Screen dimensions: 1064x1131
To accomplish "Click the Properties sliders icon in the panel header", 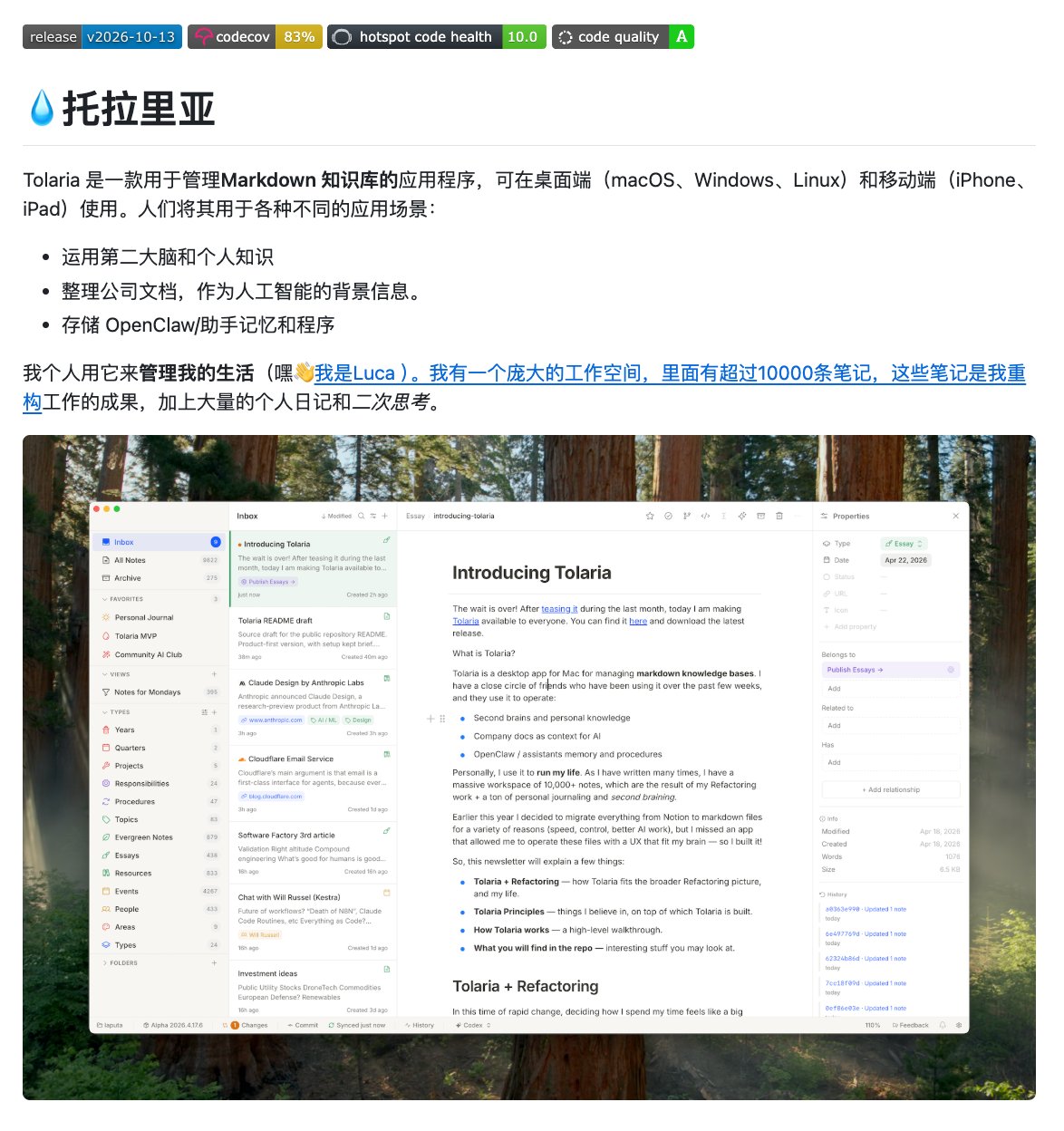I will pyautogui.click(x=825, y=516).
